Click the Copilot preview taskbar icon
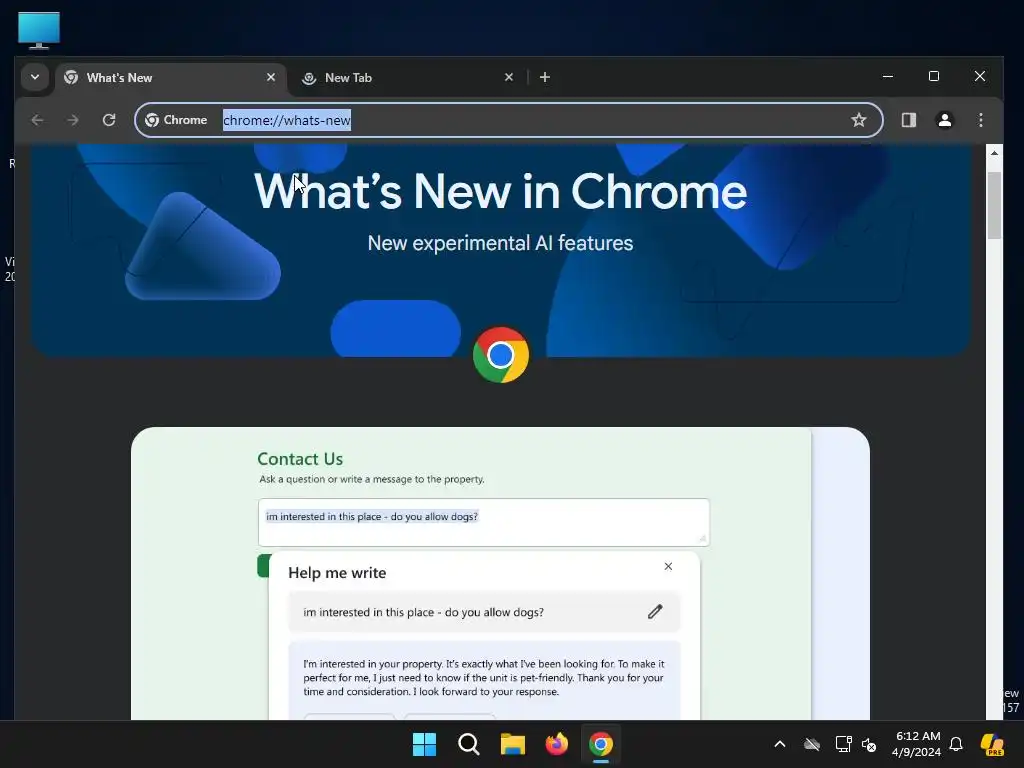The image size is (1024, 768). [993, 744]
